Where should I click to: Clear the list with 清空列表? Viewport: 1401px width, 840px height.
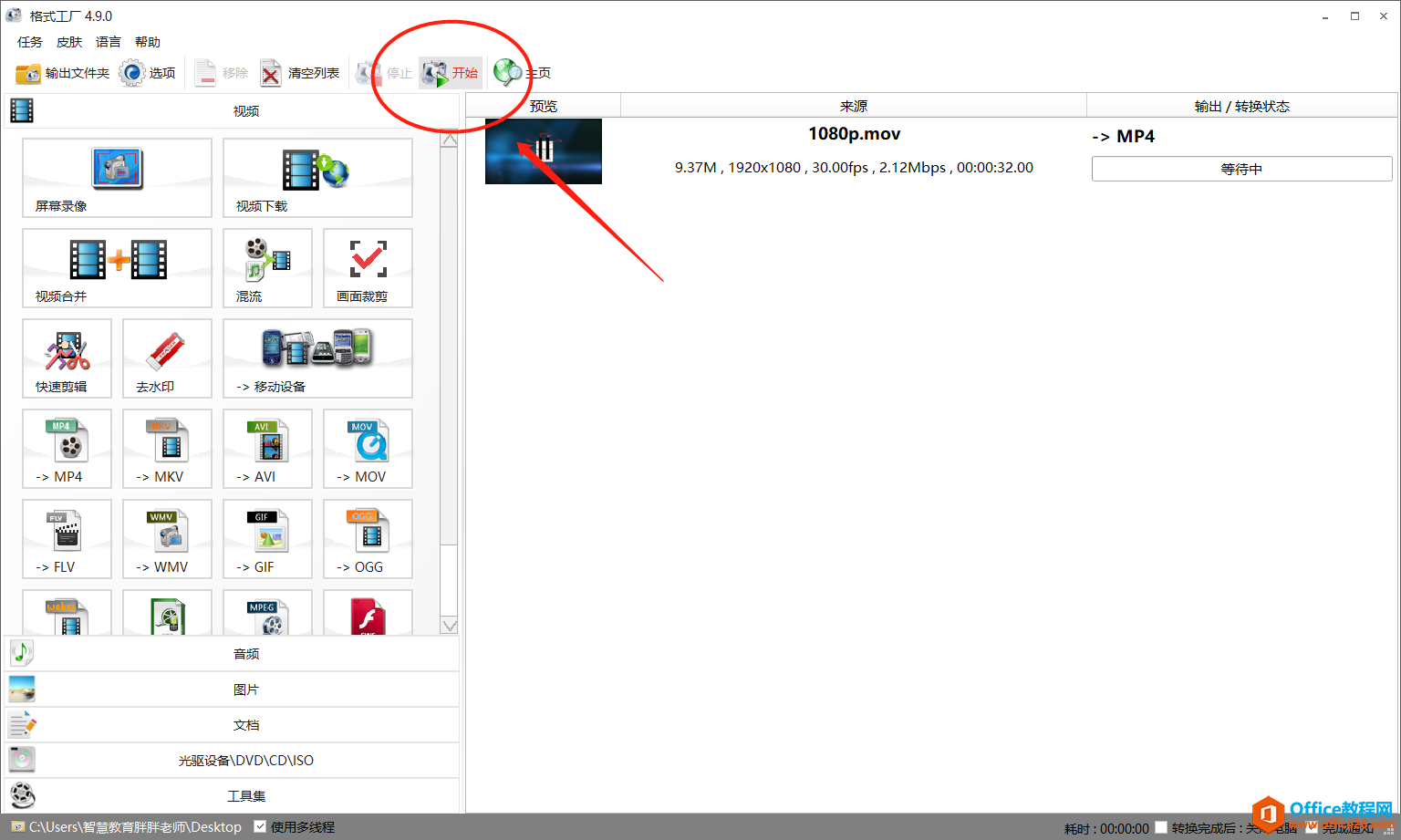click(299, 73)
